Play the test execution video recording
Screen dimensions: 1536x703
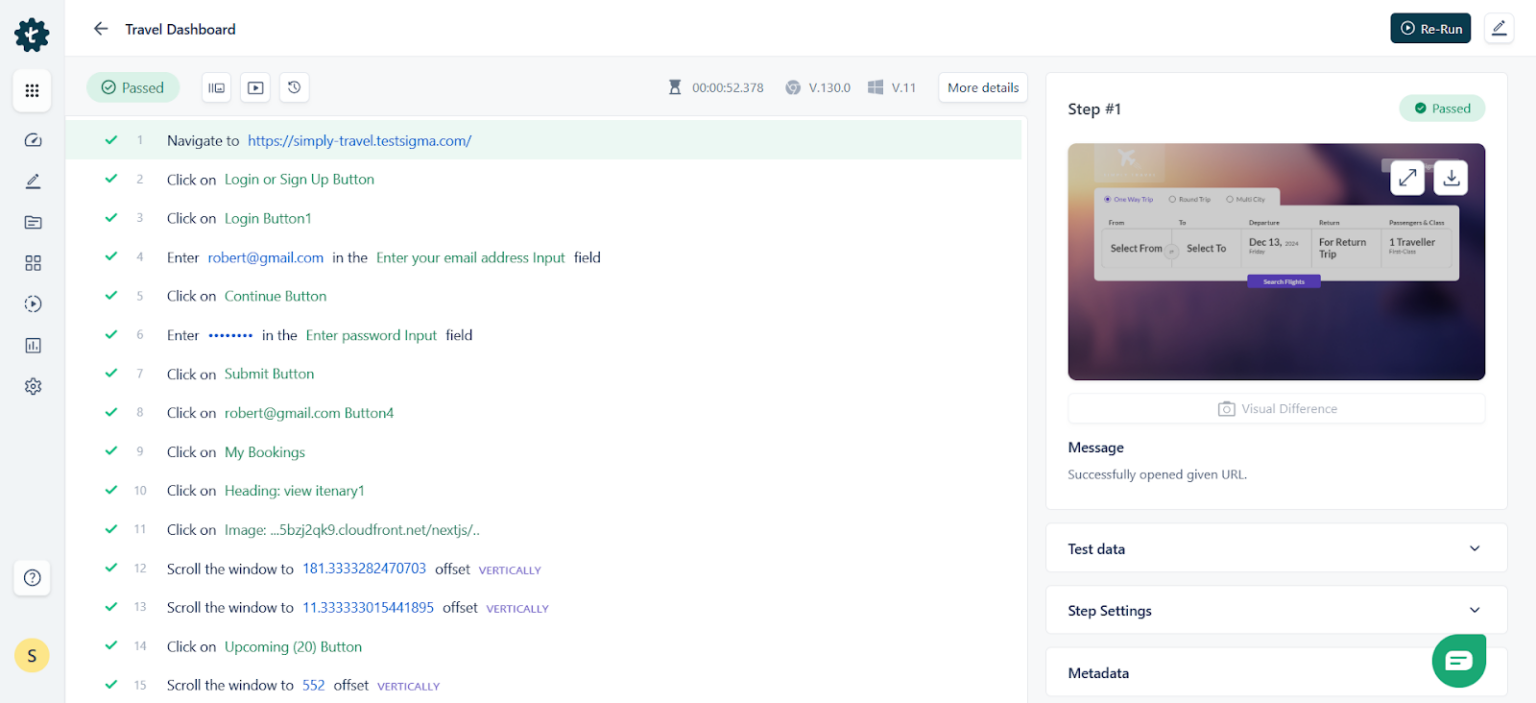[255, 87]
